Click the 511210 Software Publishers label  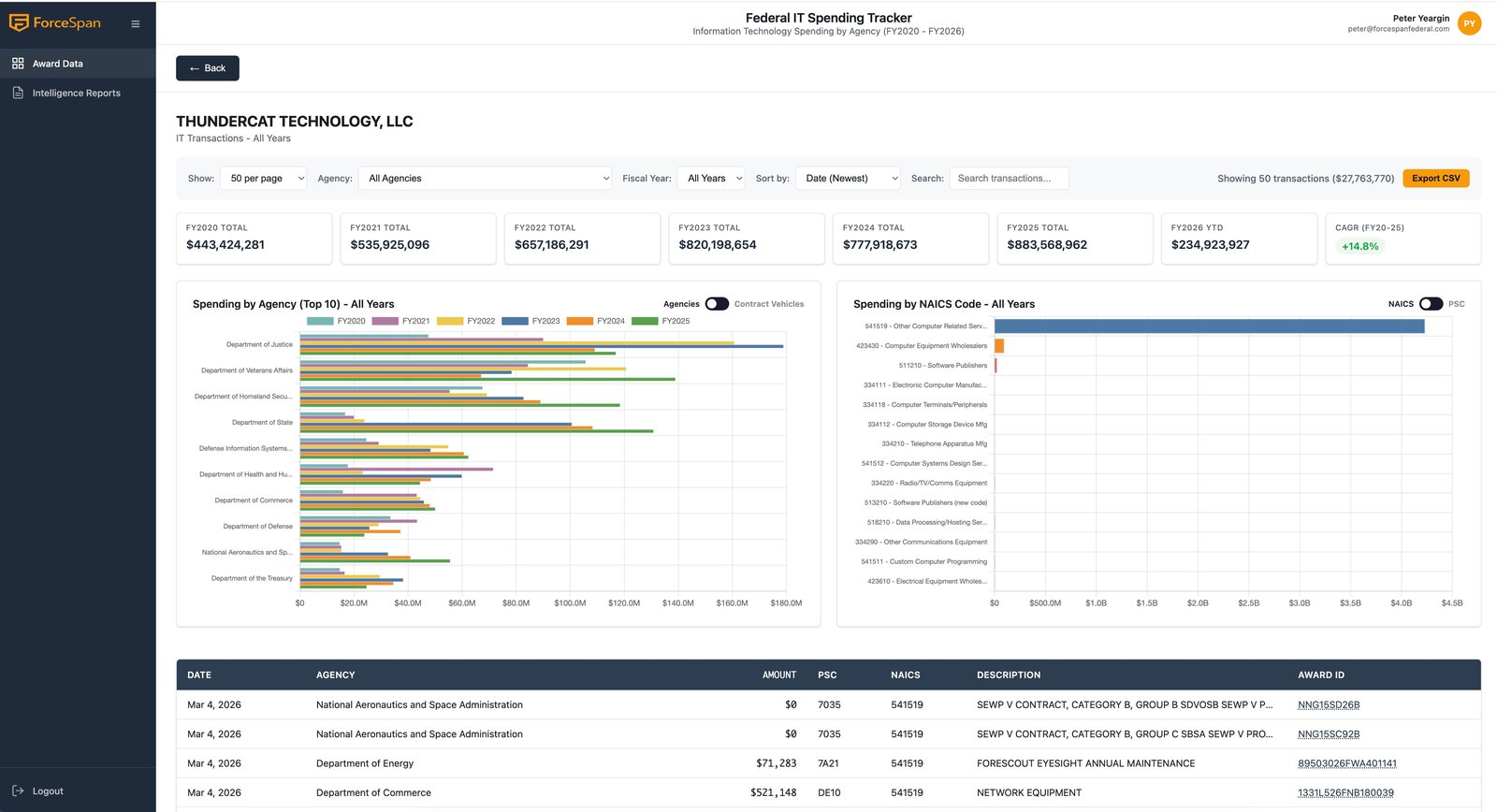pos(942,366)
